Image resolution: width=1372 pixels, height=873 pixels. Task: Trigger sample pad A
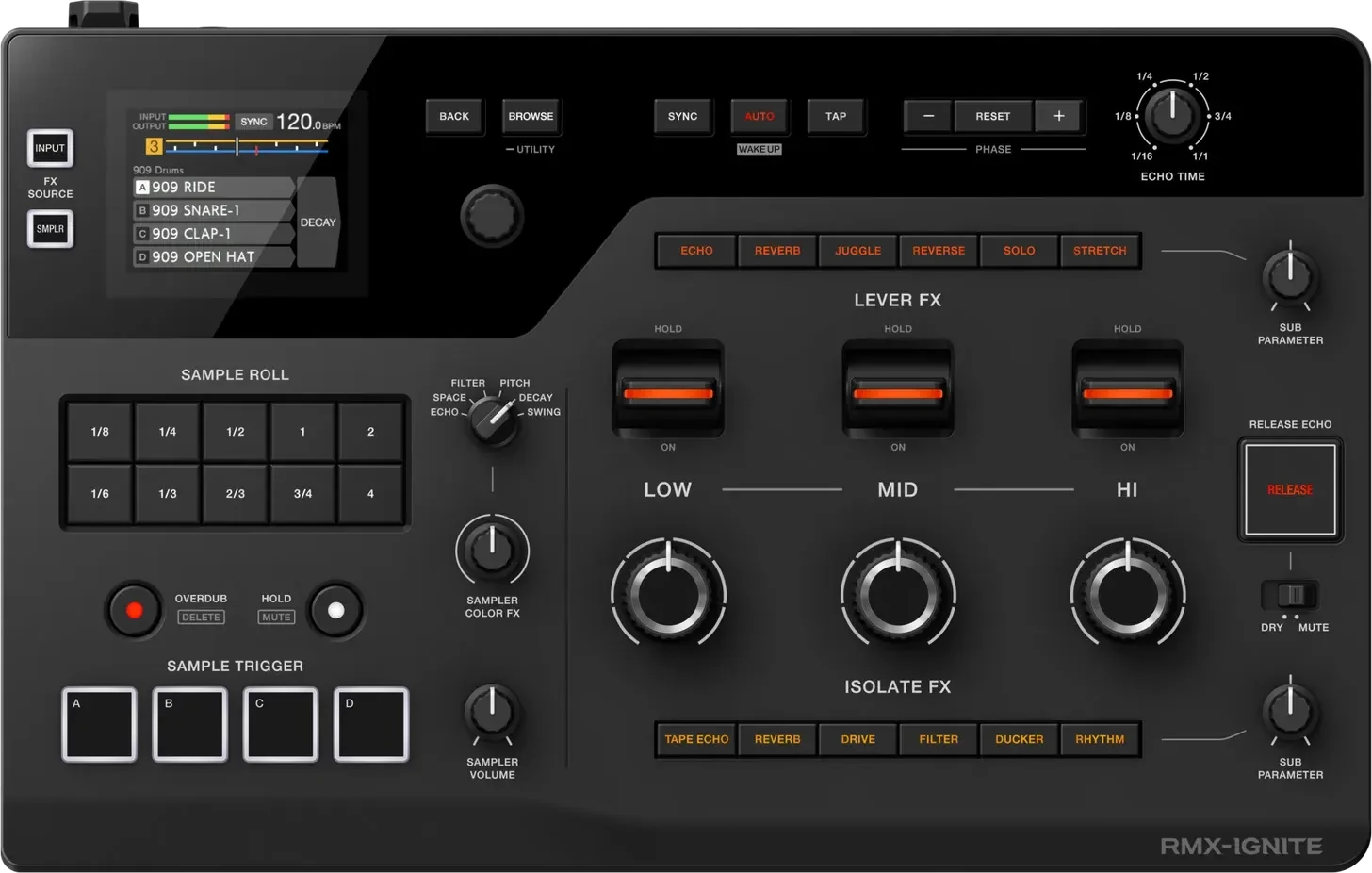click(100, 724)
